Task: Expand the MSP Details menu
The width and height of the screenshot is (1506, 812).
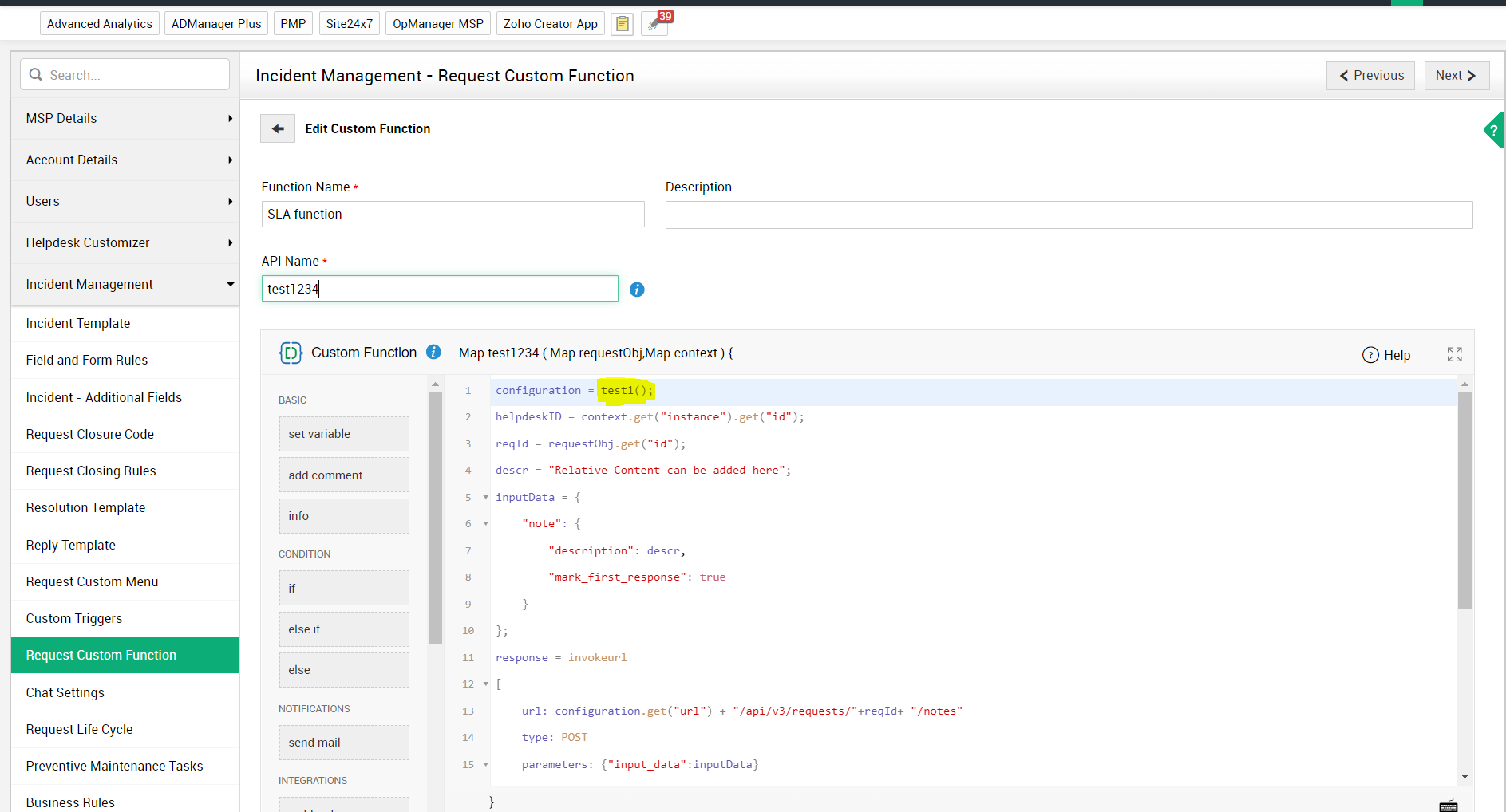Action: 125,118
